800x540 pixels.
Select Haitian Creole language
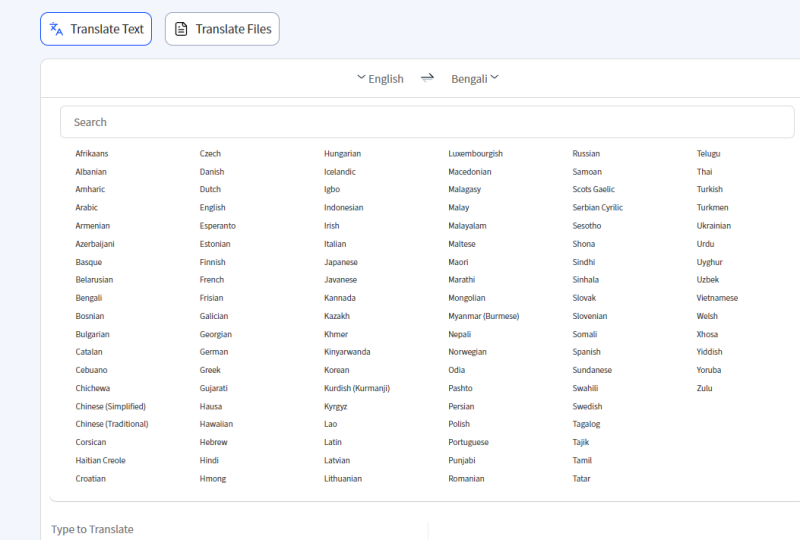click(100, 461)
